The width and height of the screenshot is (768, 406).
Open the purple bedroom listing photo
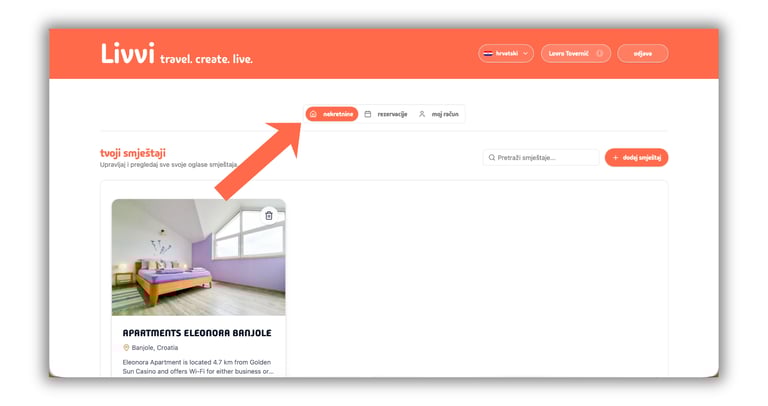pos(198,257)
